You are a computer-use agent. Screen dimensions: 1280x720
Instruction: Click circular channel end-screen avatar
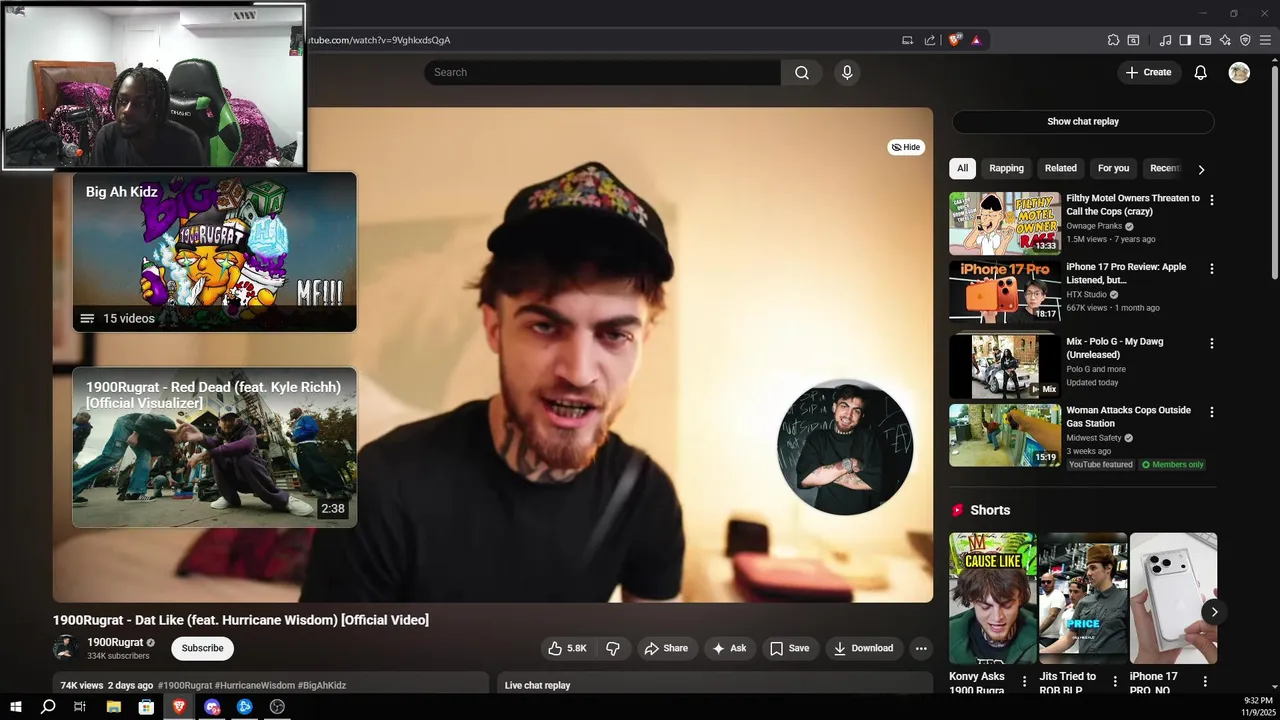coord(845,447)
